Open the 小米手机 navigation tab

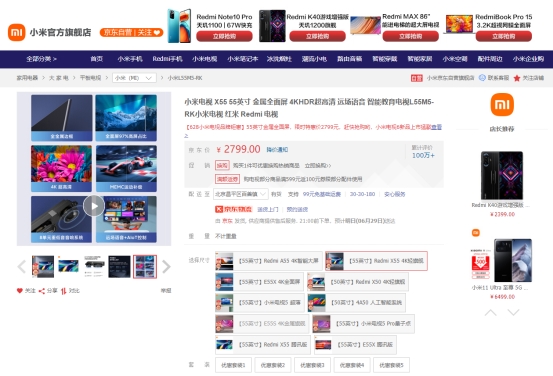coord(130,59)
